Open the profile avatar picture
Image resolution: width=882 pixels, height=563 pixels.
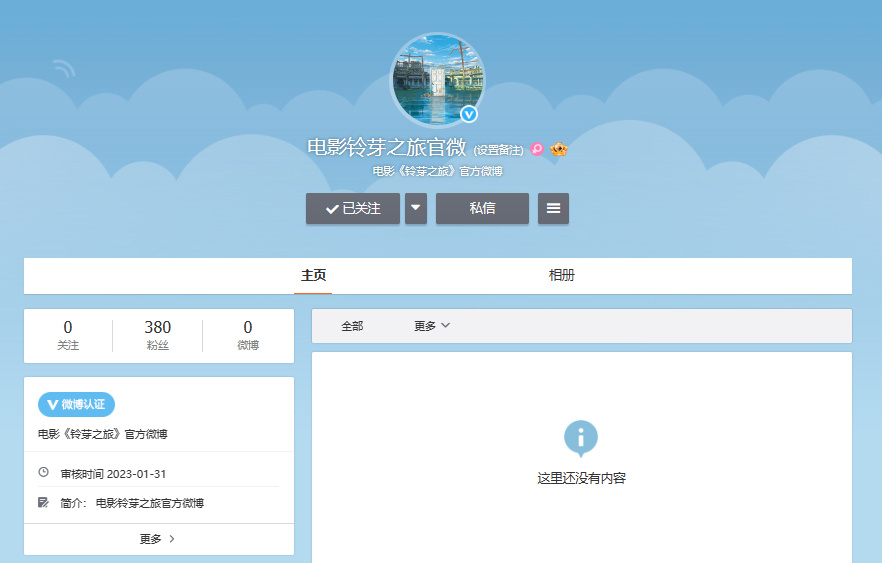point(437,80)
